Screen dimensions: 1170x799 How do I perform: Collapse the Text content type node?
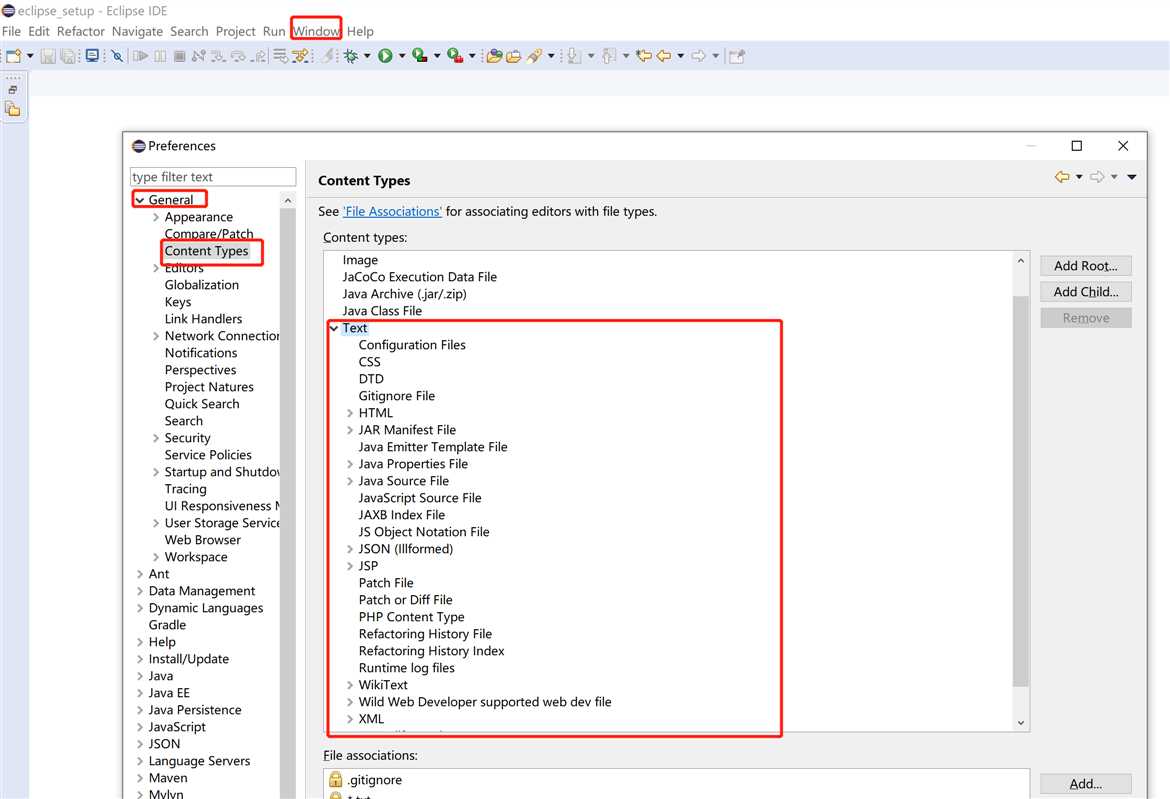coord(334,328)
